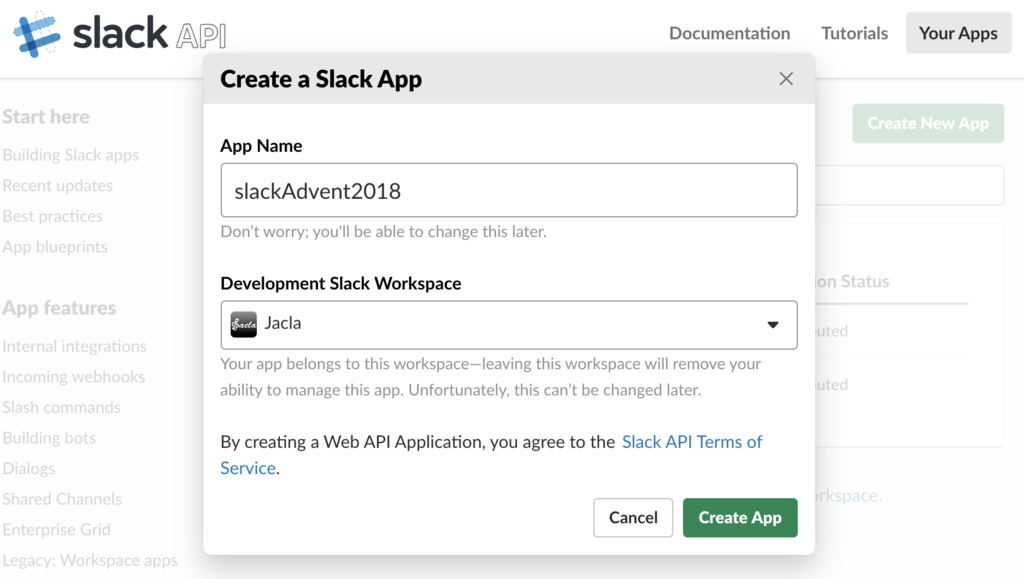
Task: Close the Create a Slack App dialog
Action: tap(786, 79)
